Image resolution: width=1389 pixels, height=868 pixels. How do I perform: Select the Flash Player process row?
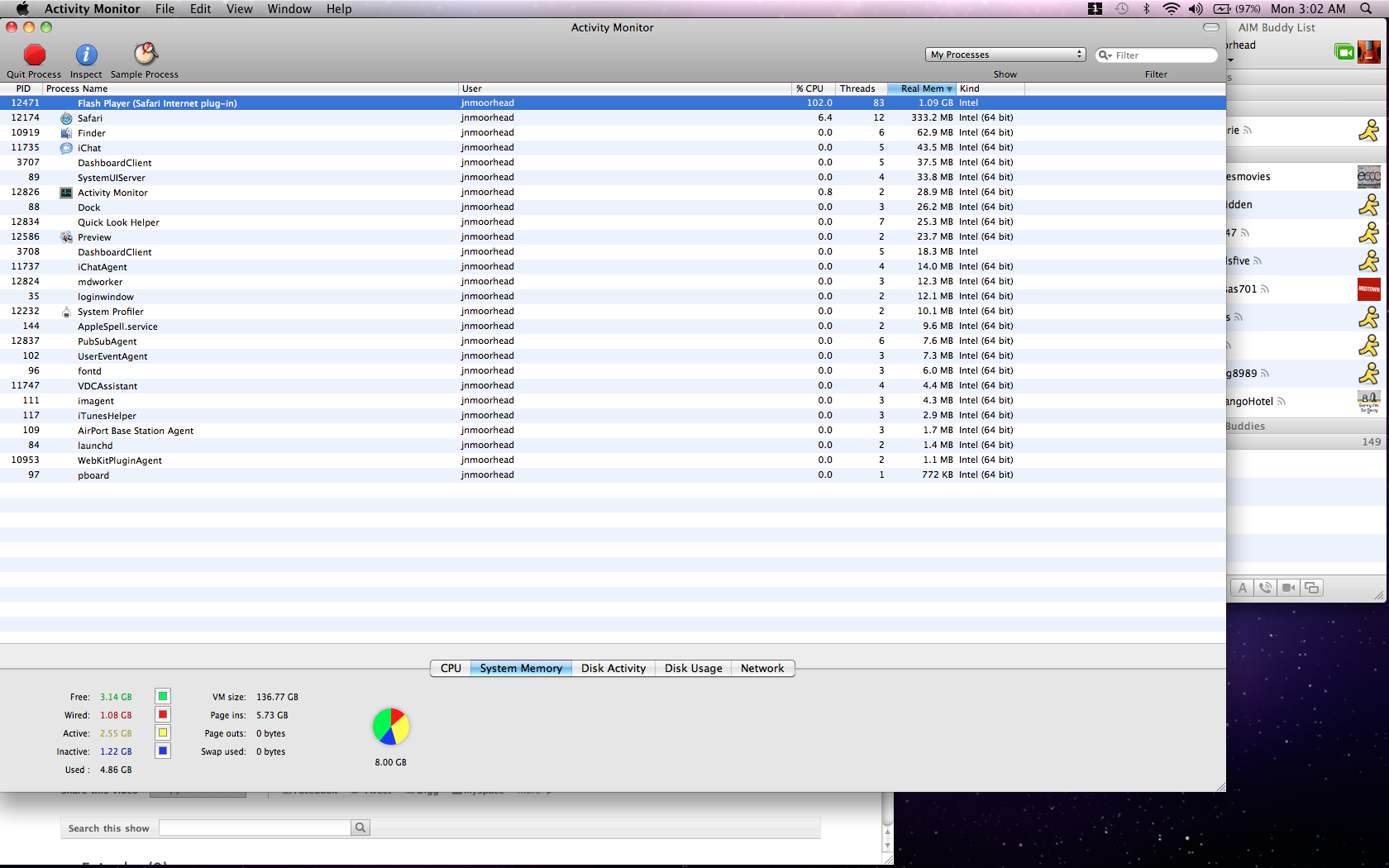613,103
